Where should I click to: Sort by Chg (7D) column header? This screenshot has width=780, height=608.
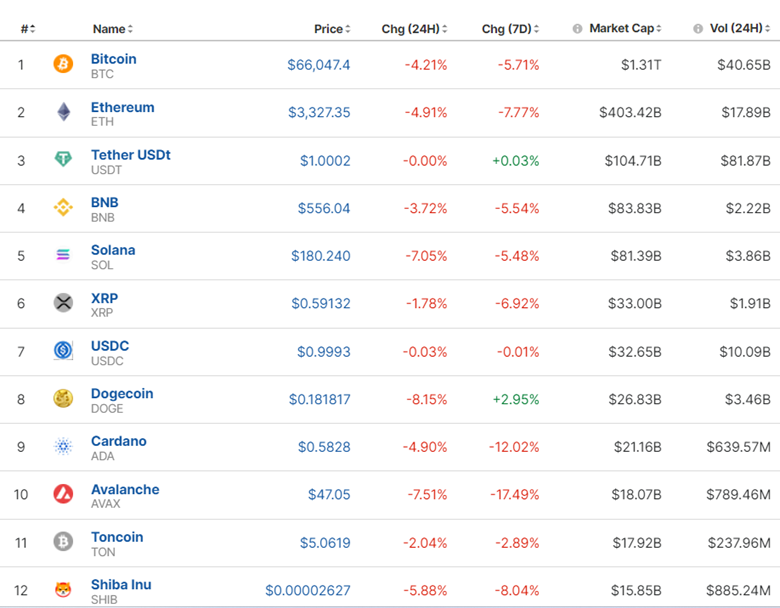point(513,29)
